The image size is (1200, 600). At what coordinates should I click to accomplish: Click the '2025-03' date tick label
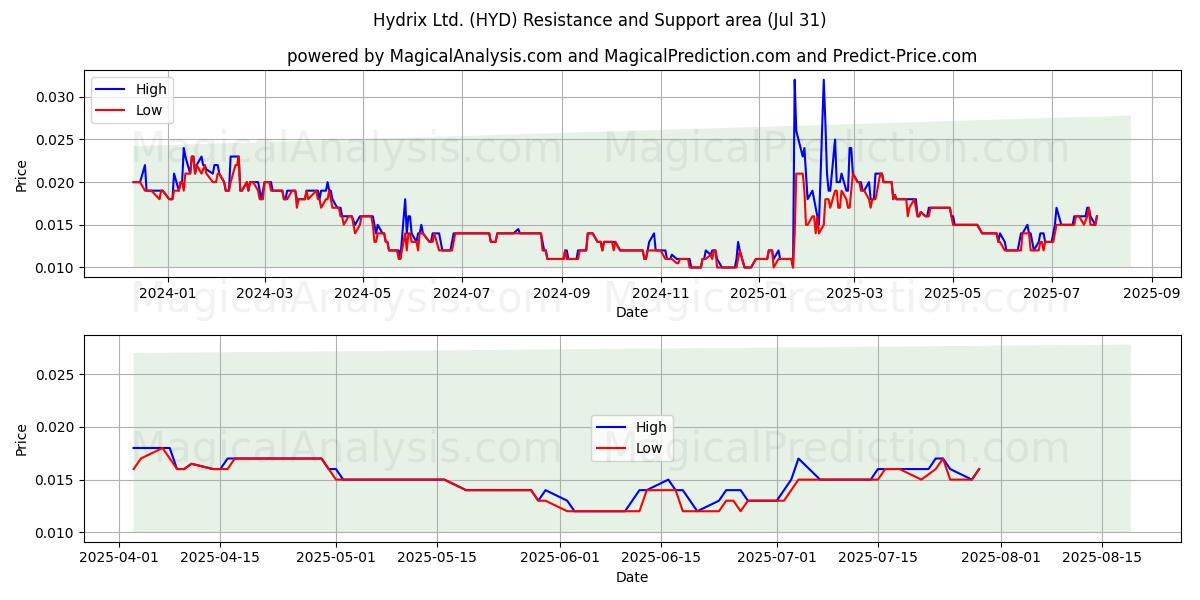pos(854,294)
